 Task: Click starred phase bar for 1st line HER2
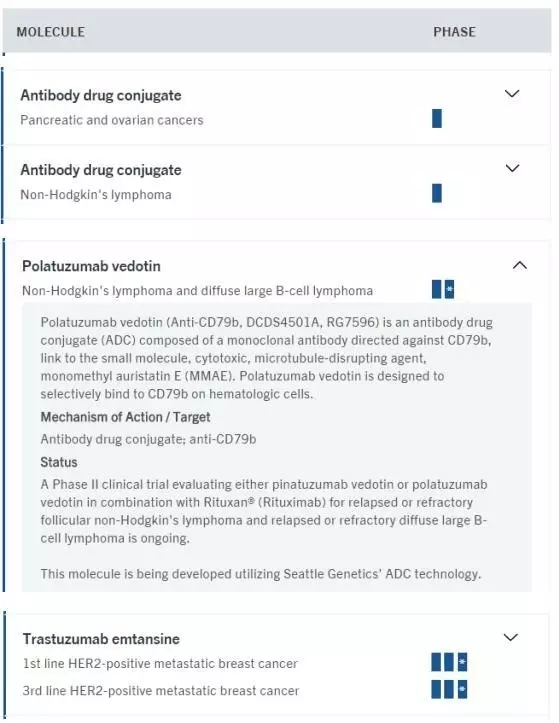pos(463,662)
